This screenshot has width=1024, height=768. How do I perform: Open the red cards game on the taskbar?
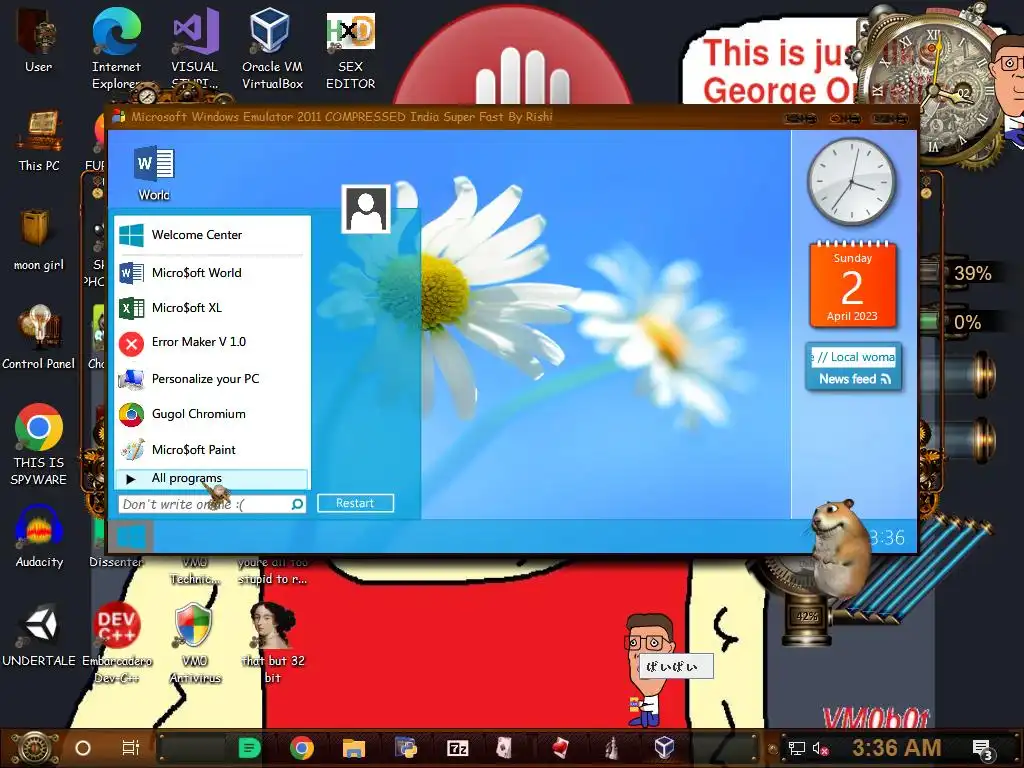pyautogui.click(x=560, y=747)
